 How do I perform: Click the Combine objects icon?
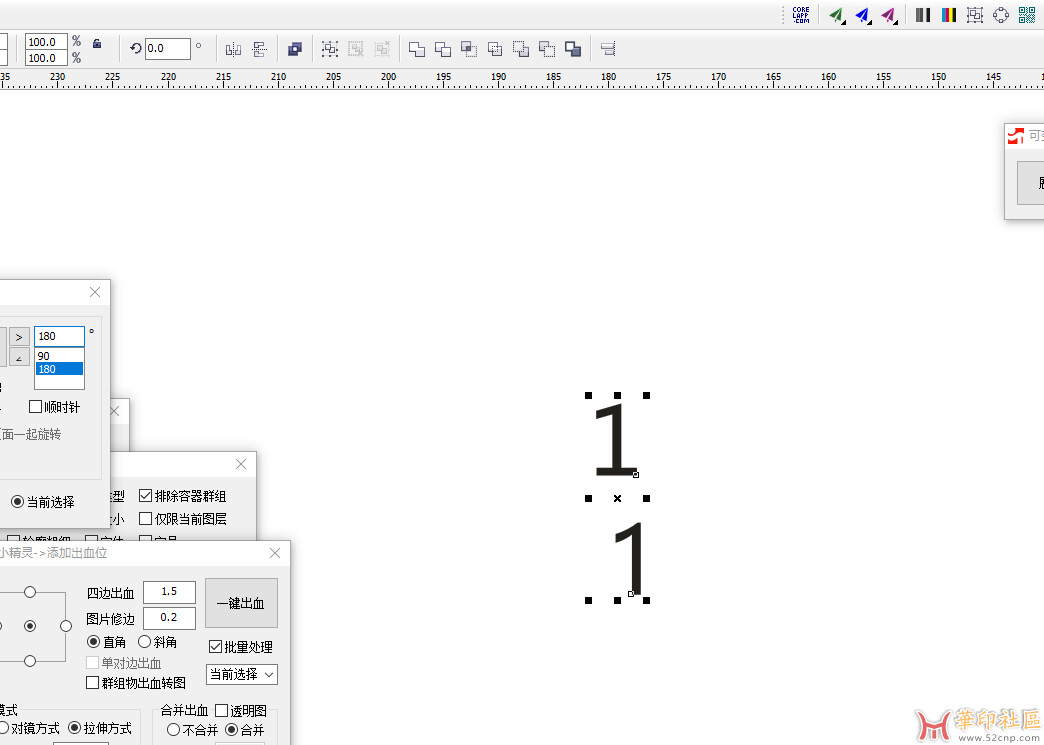click(x=294, y=49)
